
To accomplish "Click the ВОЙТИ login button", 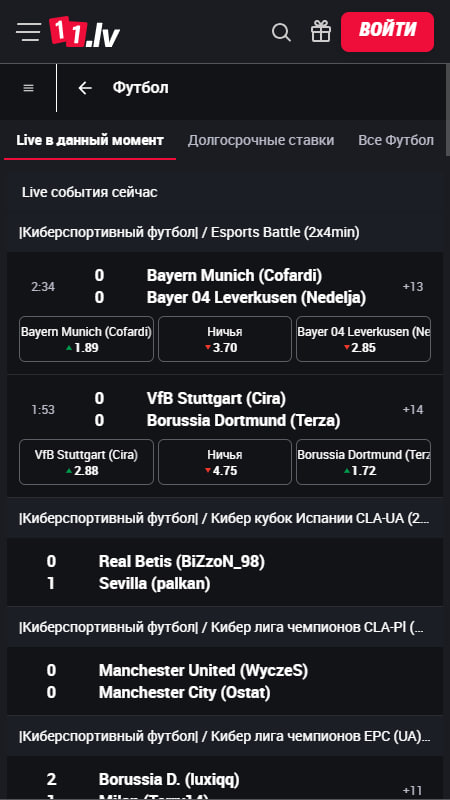I will click(x=387, y=32).
